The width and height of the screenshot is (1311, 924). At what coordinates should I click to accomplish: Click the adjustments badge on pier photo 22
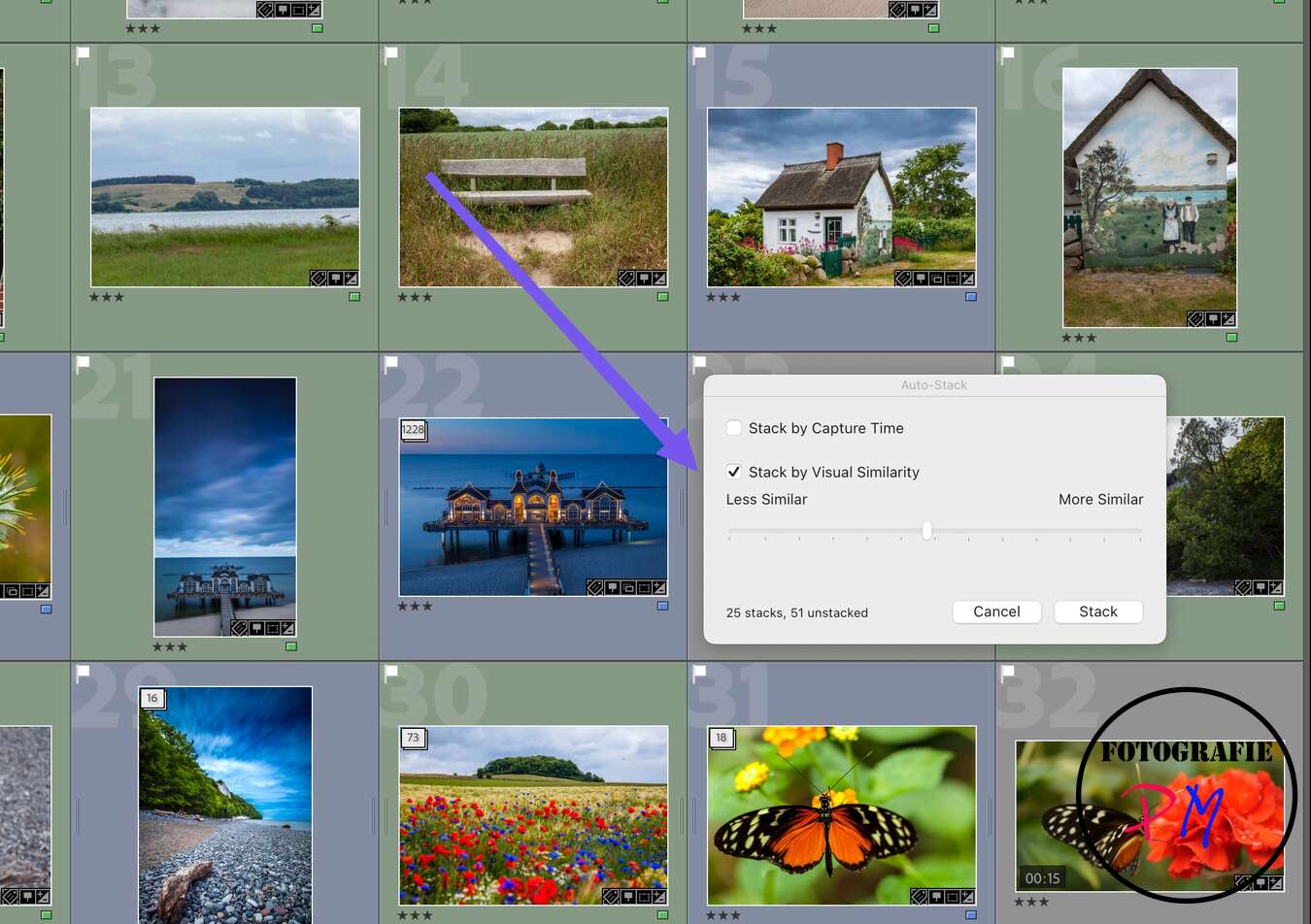658,588
